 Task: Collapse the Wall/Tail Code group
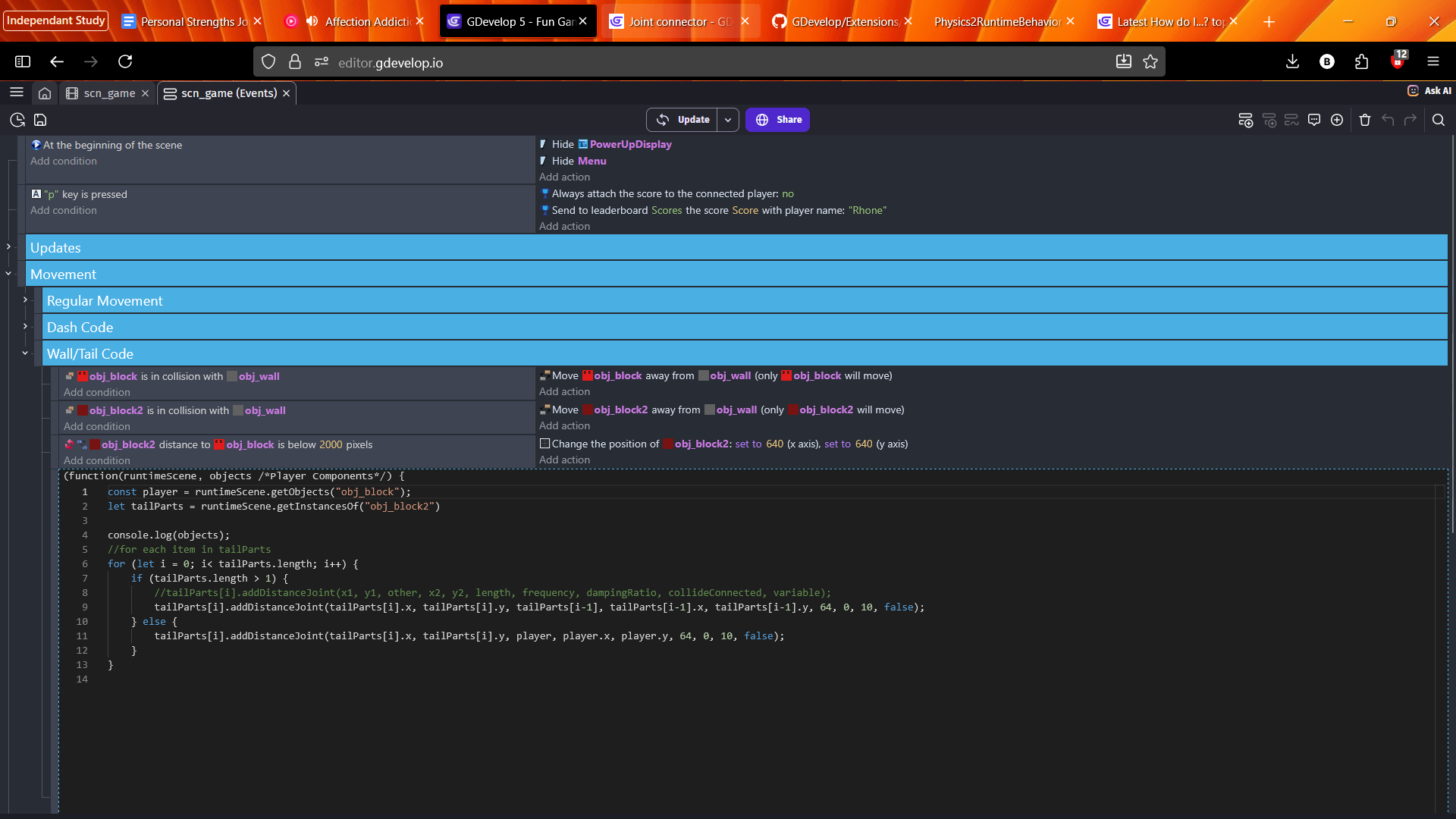pyautogui.click(x=25, y=353)
